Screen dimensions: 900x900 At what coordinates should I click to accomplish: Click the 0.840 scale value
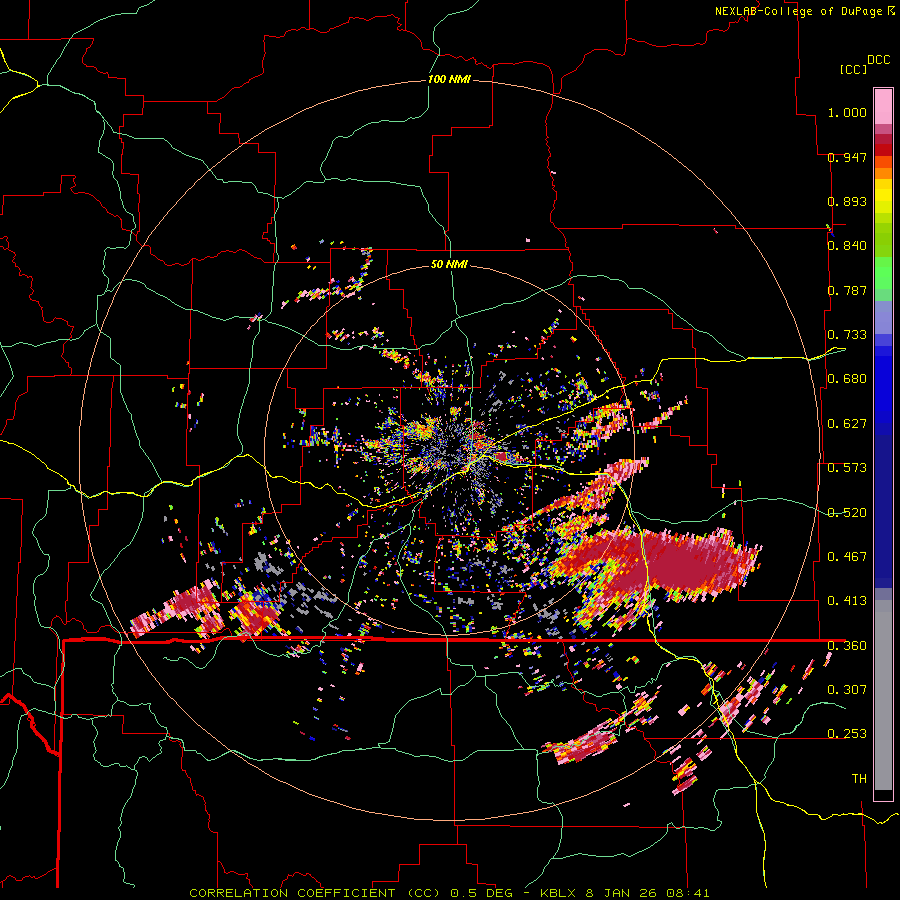[x=847, y=246]
